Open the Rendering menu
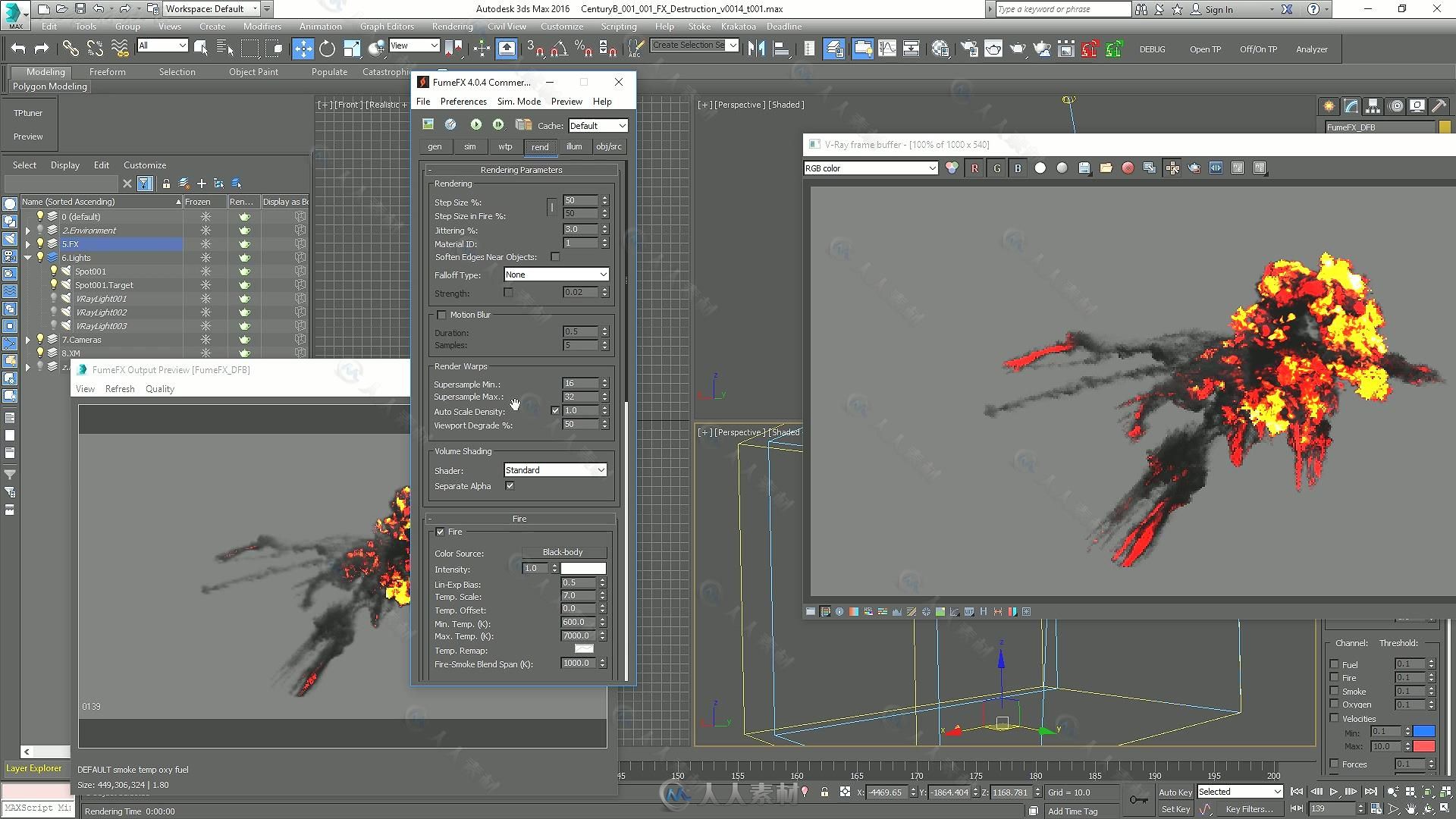This screenshot has width=1456, height=819. click(x=452, y=26)
